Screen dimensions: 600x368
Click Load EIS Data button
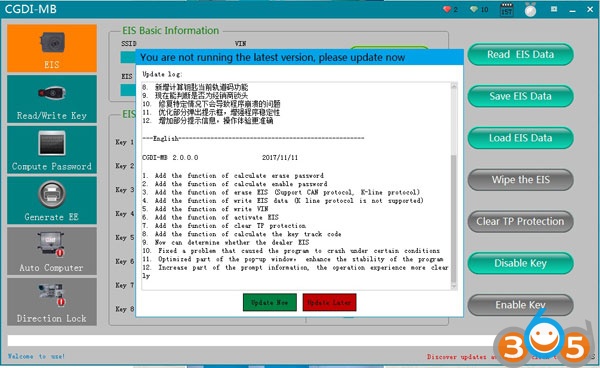(x=520, y=138)
